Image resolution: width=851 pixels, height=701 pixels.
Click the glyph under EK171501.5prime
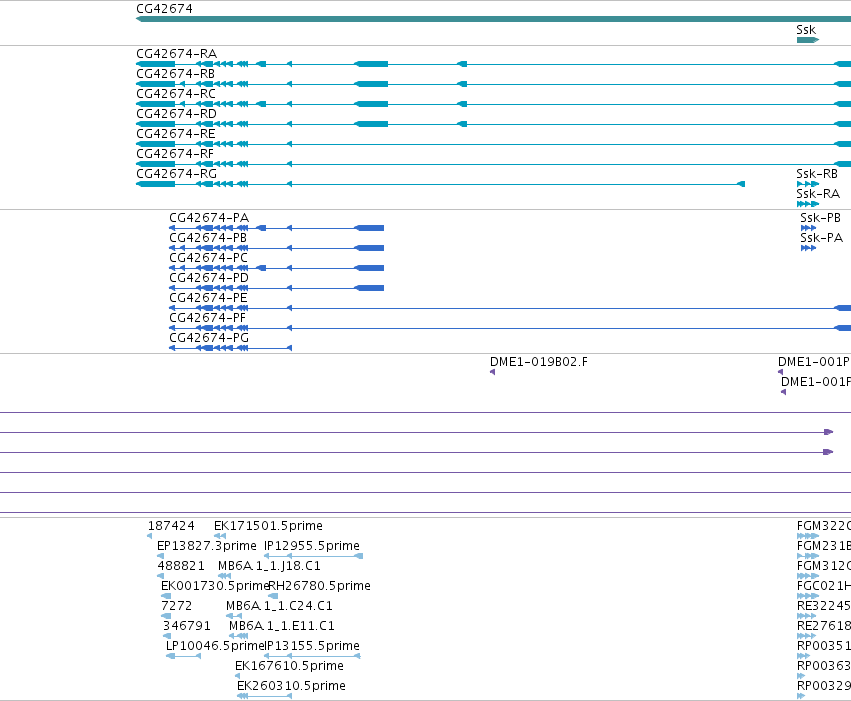tap(220, 536)
